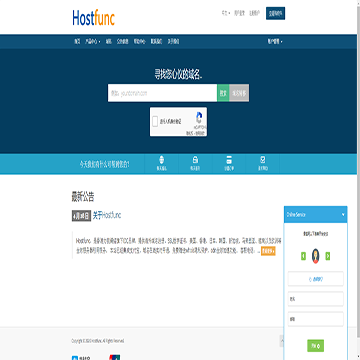Click the green domain search button
The height and width of the screenshot is (360, 360).
(x=223, y=93)
